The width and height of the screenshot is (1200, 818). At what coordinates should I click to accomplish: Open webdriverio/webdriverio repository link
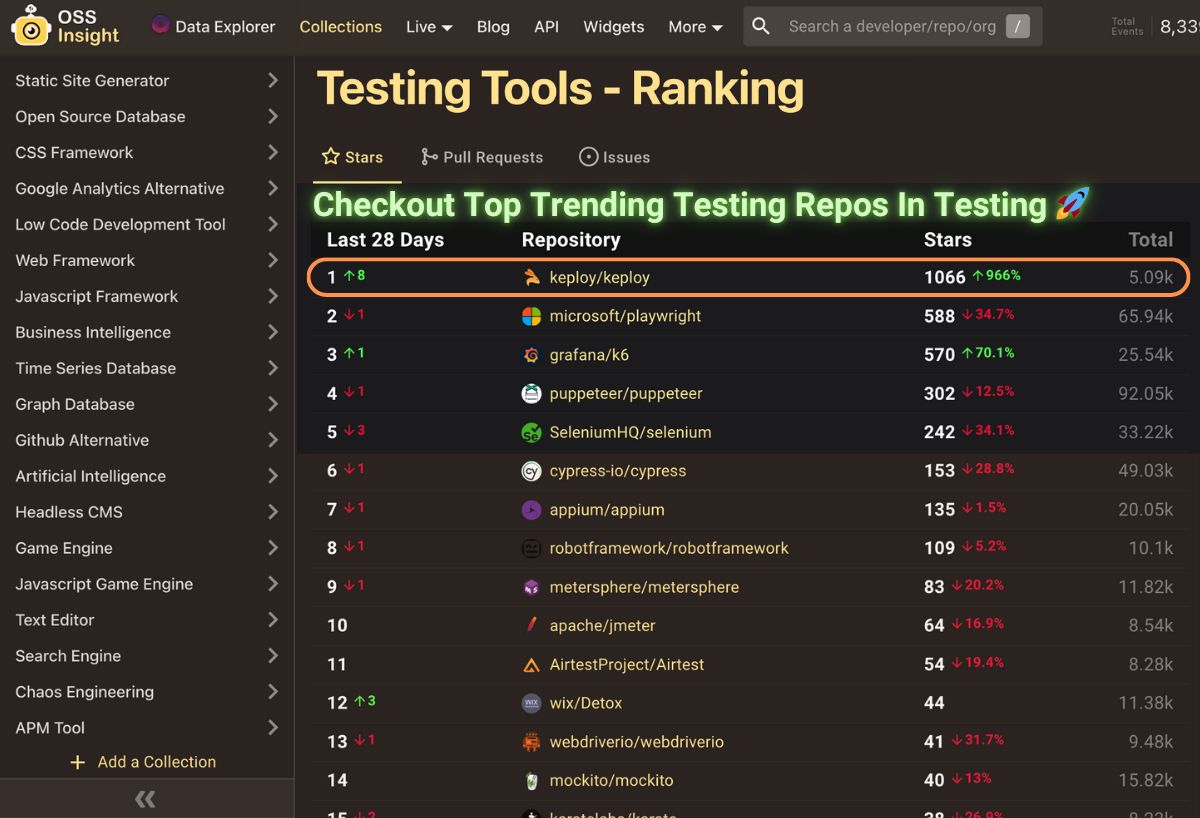[637, 742]
